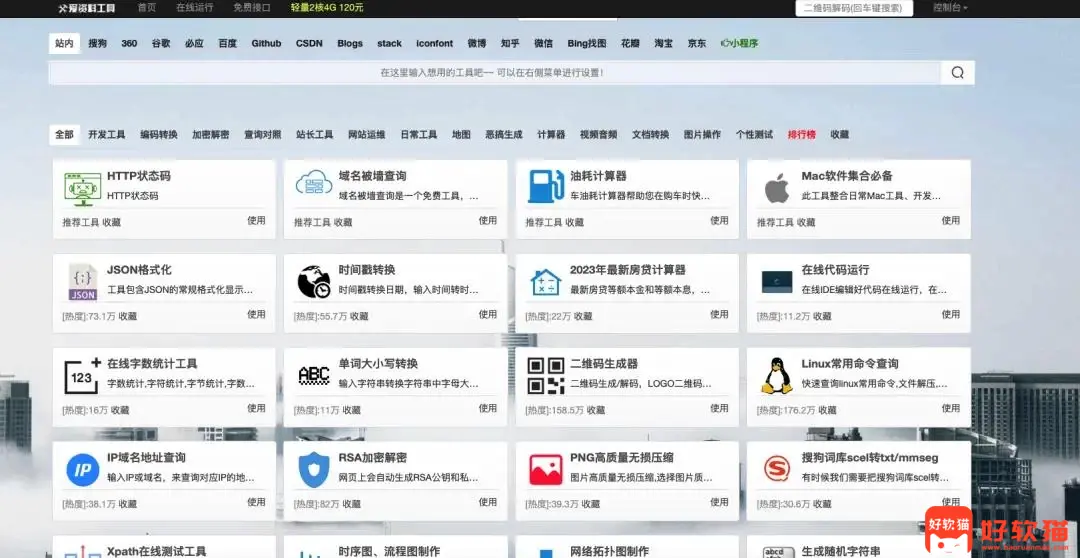Open the 小程序 link

point(739,43)
